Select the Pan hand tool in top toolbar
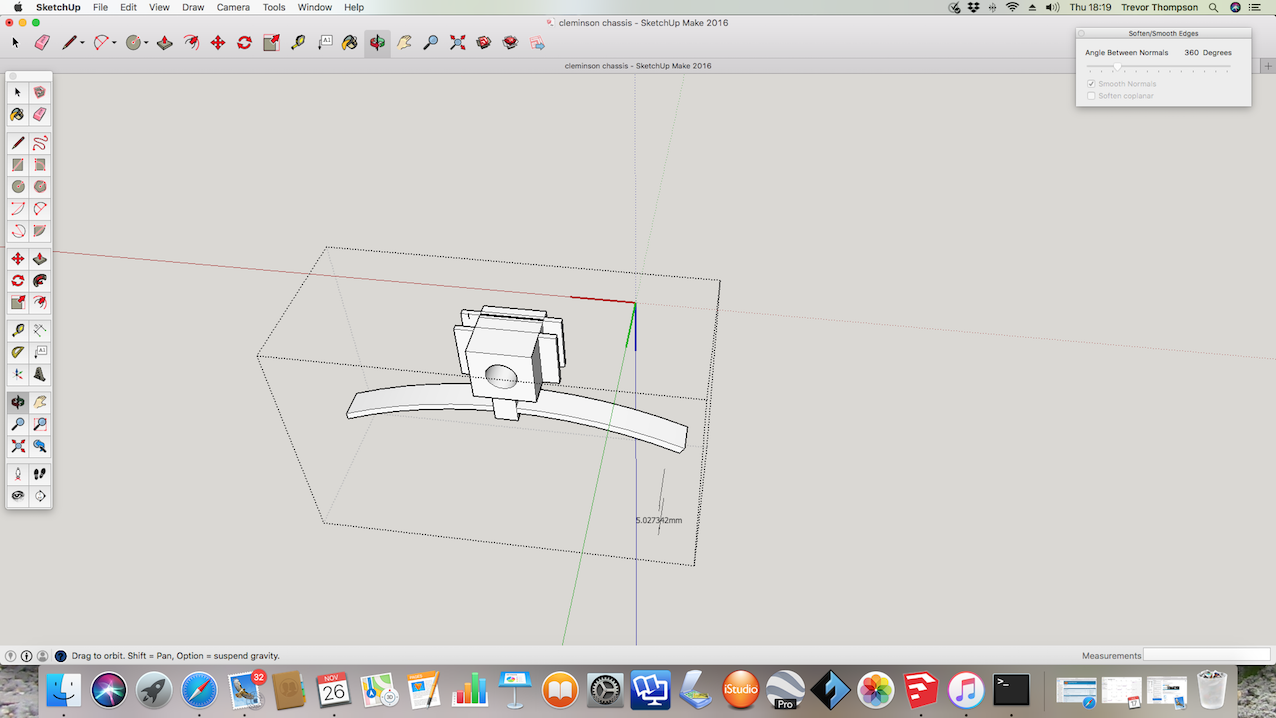The width and height of the screenshot is (1276, 718). [404, 43]
